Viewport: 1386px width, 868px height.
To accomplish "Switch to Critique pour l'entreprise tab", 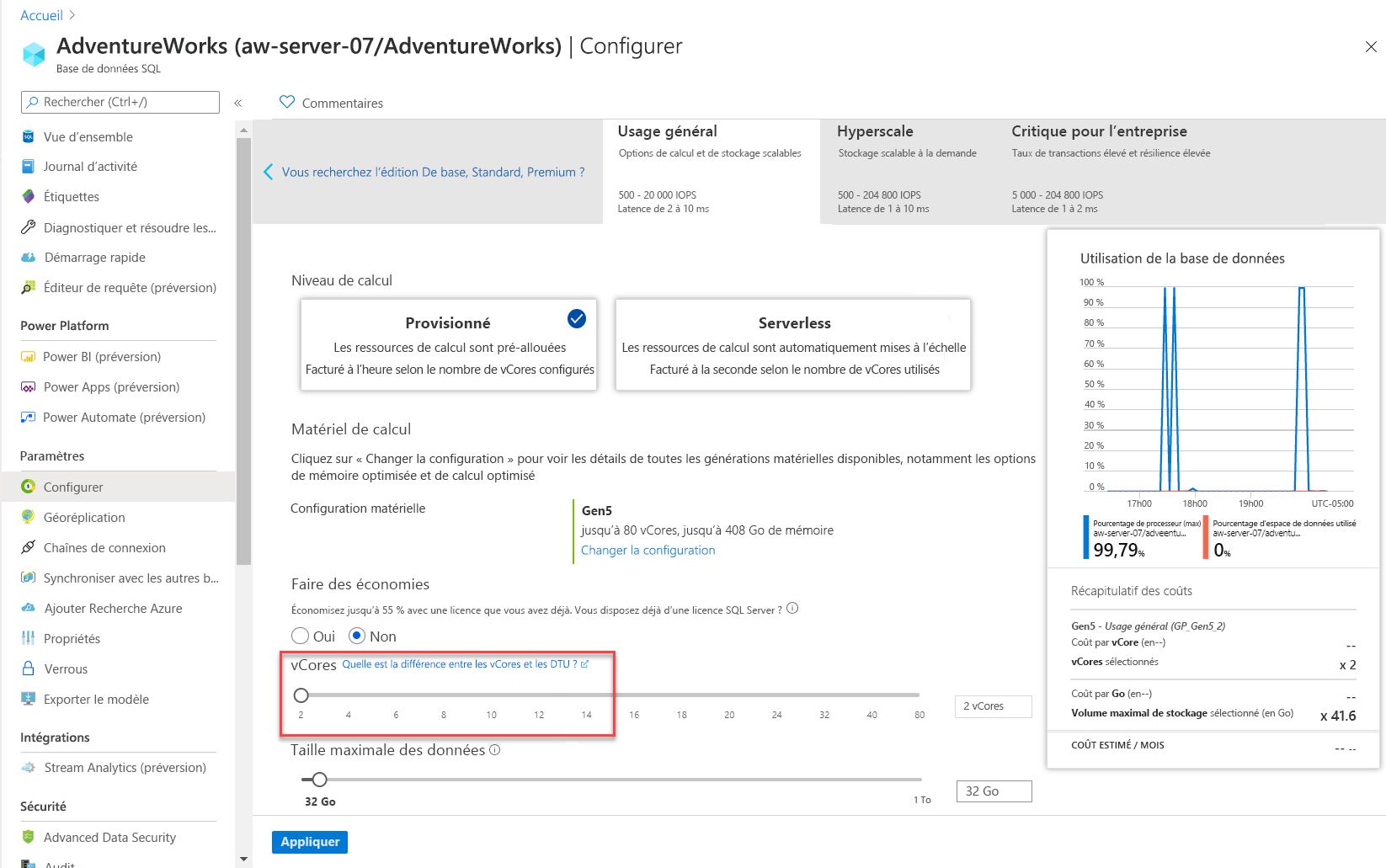I will (x=1111, y=172).
